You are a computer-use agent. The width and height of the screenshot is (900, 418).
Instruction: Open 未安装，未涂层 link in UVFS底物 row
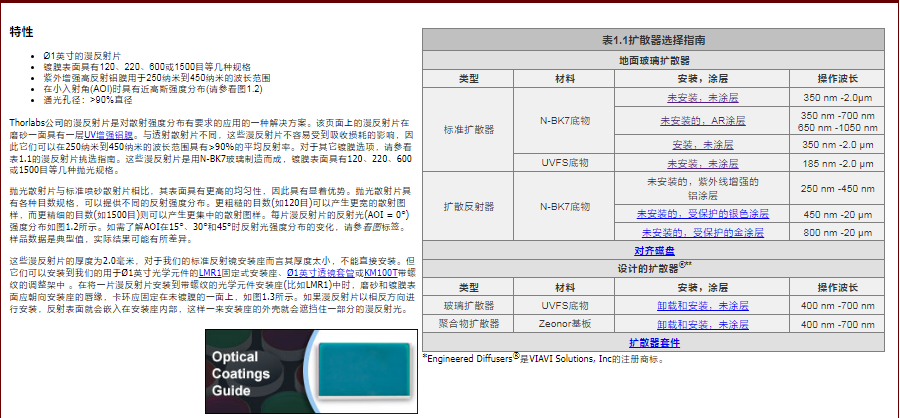[x=702, y=163]
